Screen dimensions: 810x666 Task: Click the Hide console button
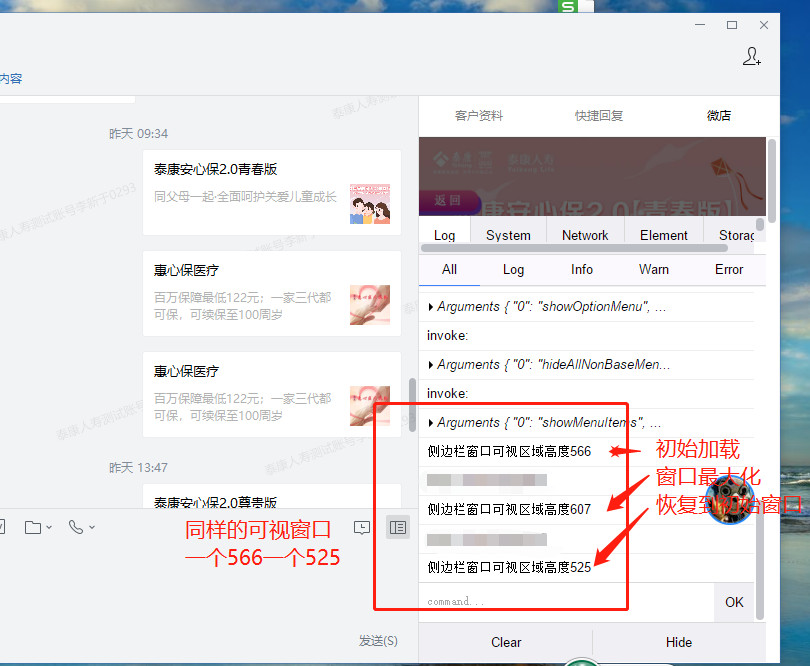coord(679,643)
